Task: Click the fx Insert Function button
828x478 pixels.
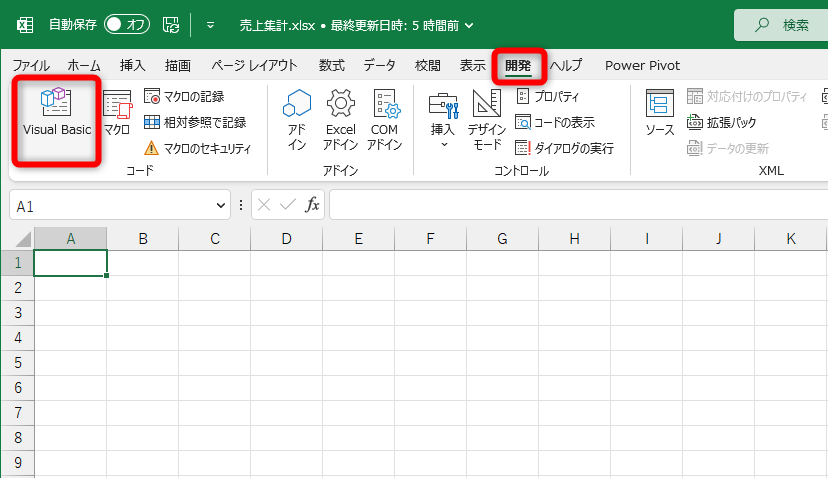Action: click(312, 204)
